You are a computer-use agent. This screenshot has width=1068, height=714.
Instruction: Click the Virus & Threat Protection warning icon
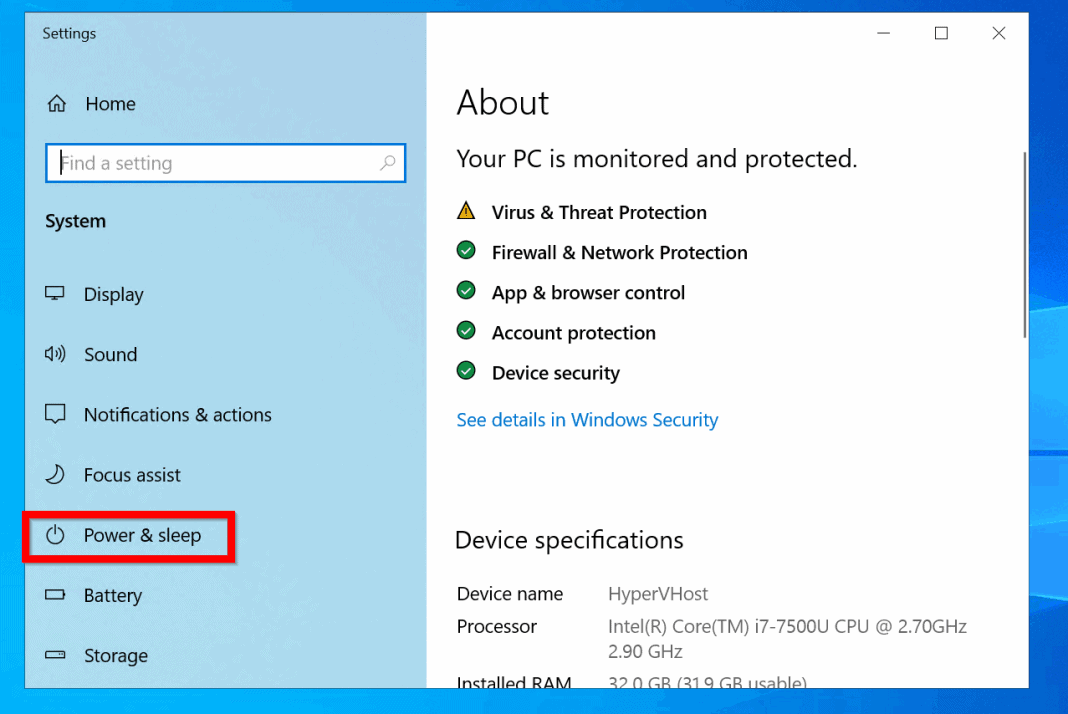point(466,210)
